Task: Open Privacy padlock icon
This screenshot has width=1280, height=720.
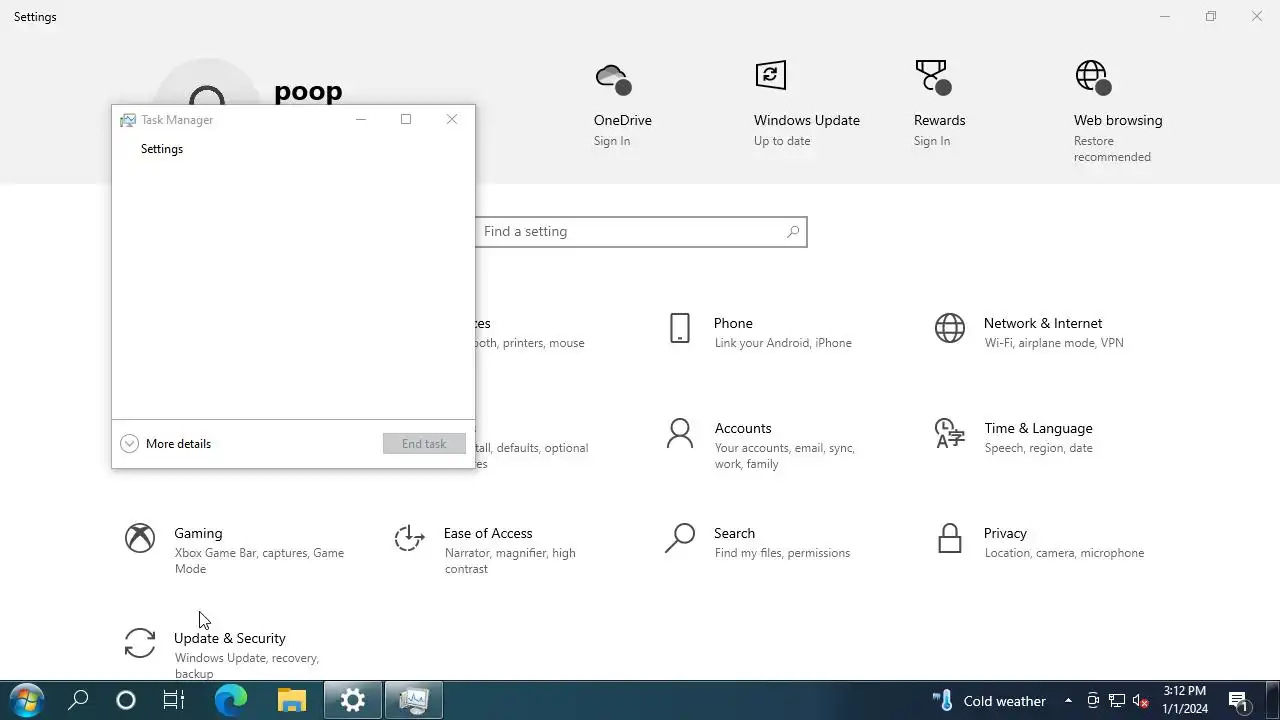Action: click(950, 538)
